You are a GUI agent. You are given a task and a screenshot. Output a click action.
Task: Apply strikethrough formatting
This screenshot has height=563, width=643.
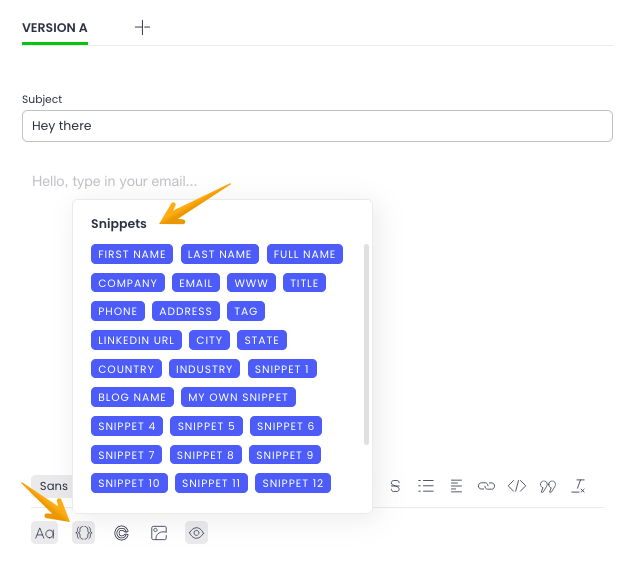coord(395,486)
